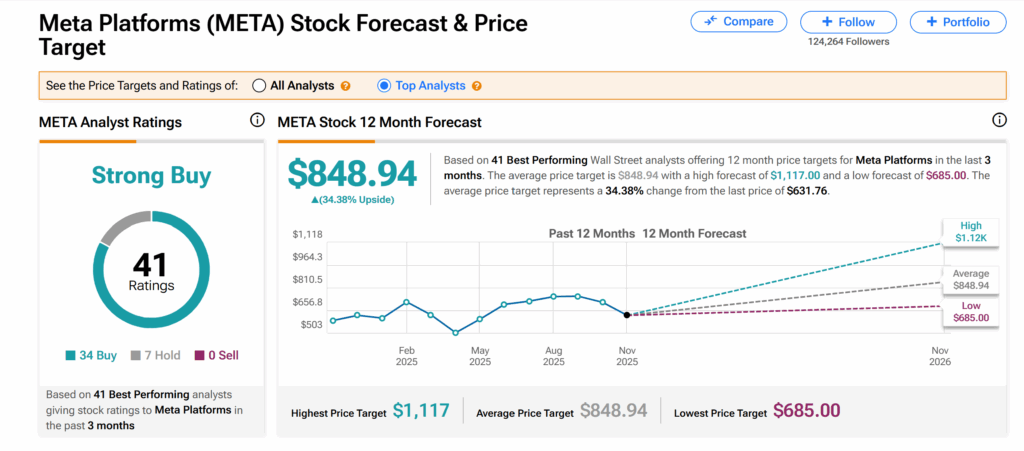Click the info icon beside 12 Month Forecast
Image resolution: width=1024 pixels, height=451 pixels.
click(999, 121)
